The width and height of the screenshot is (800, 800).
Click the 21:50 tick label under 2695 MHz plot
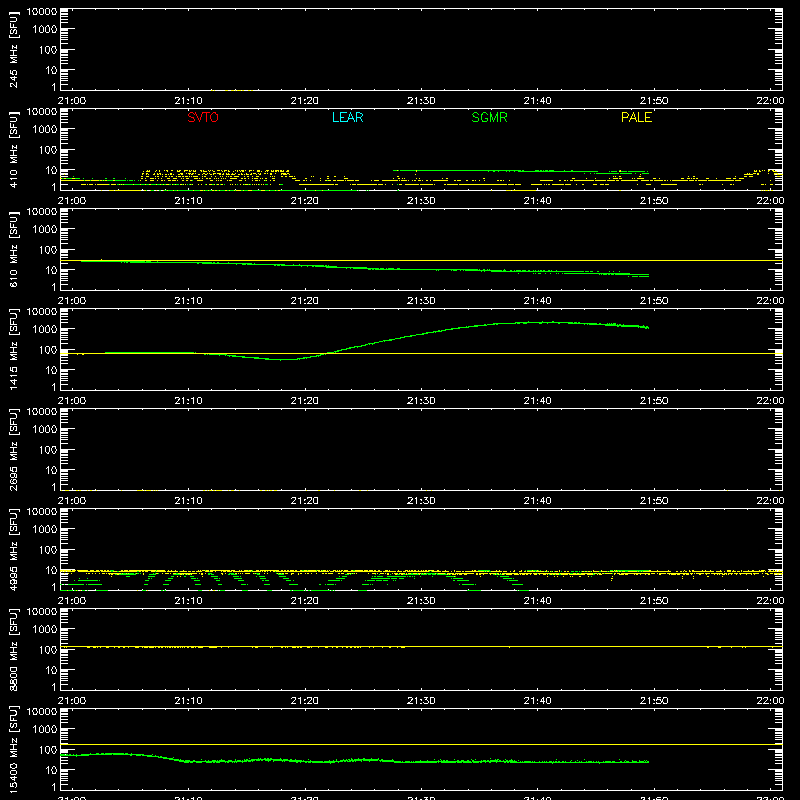[x=654, y=501]
